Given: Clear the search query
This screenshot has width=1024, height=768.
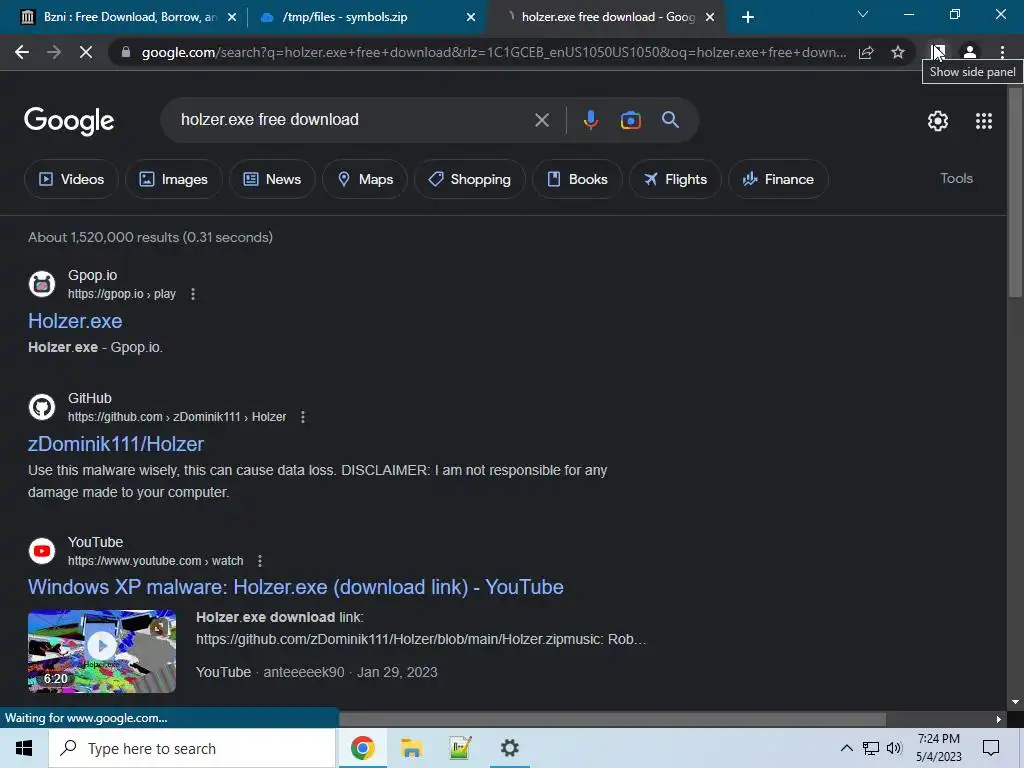Looking at the screenshot, I should (541, 120).
